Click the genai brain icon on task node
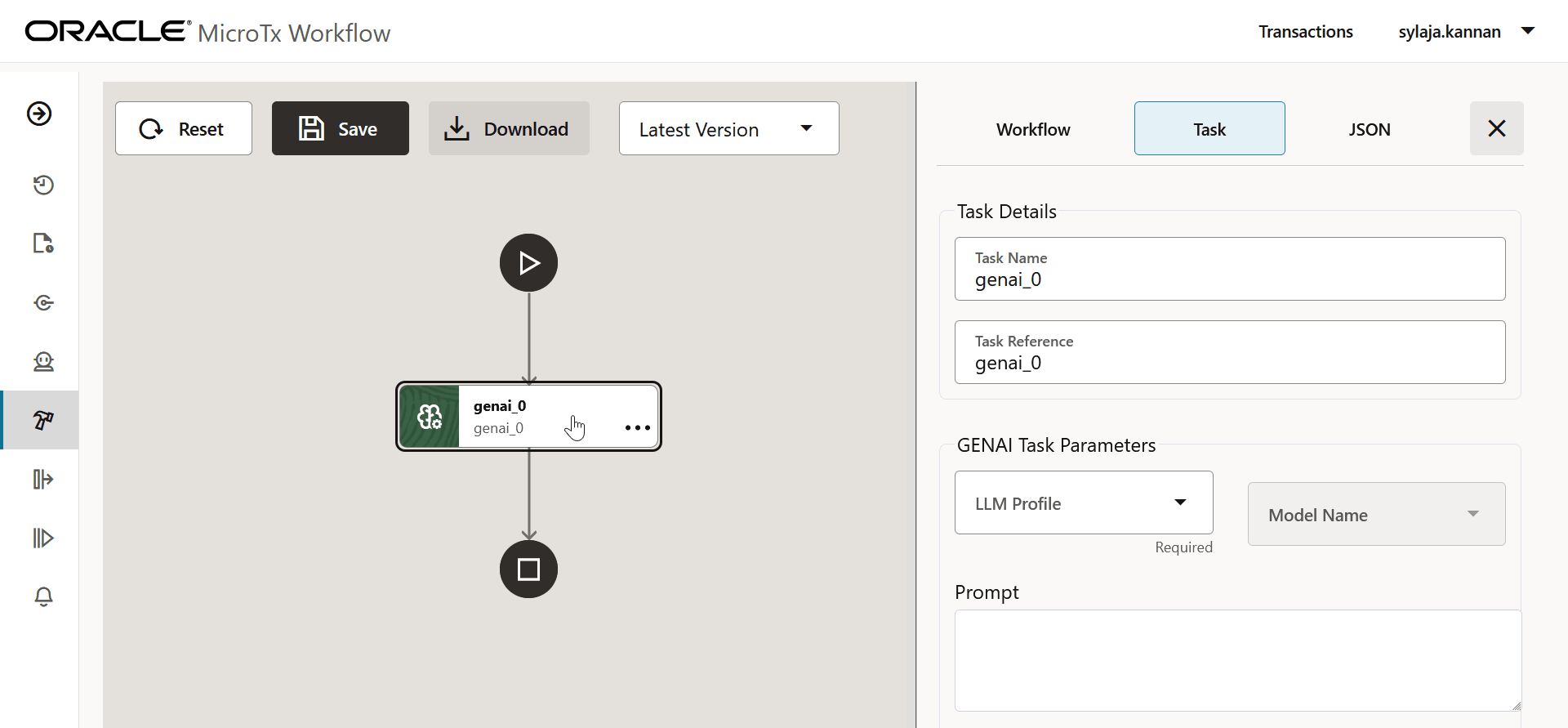Screen dimensions: 1568x728 point(430,417)
